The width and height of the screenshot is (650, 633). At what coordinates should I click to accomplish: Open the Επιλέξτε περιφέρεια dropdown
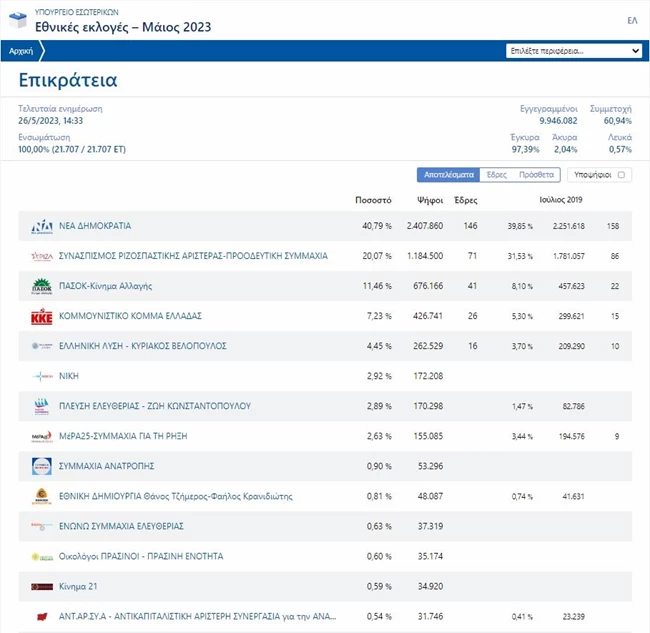tap(574, 50)
